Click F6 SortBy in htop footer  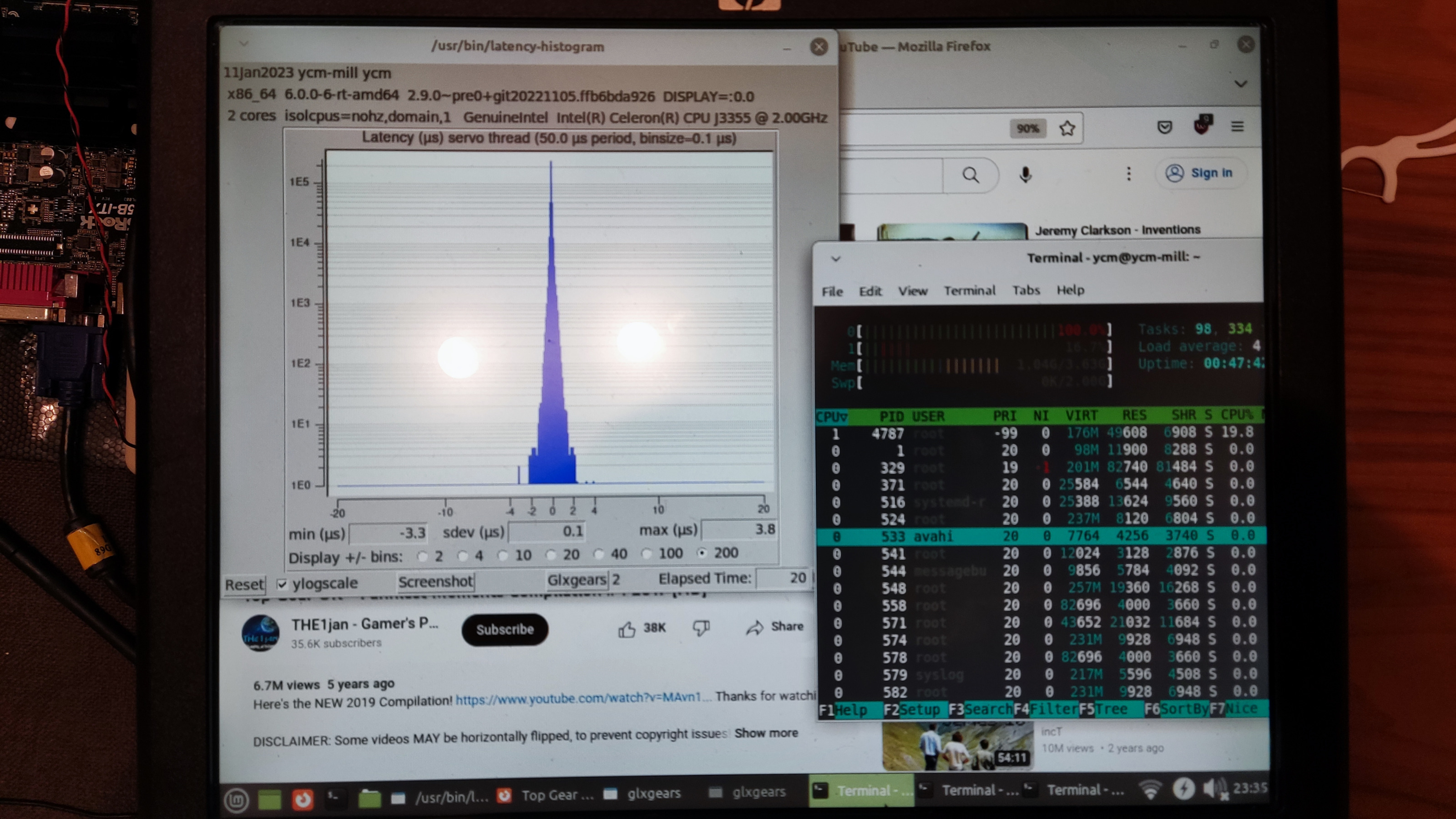[x=1177, y=708]
